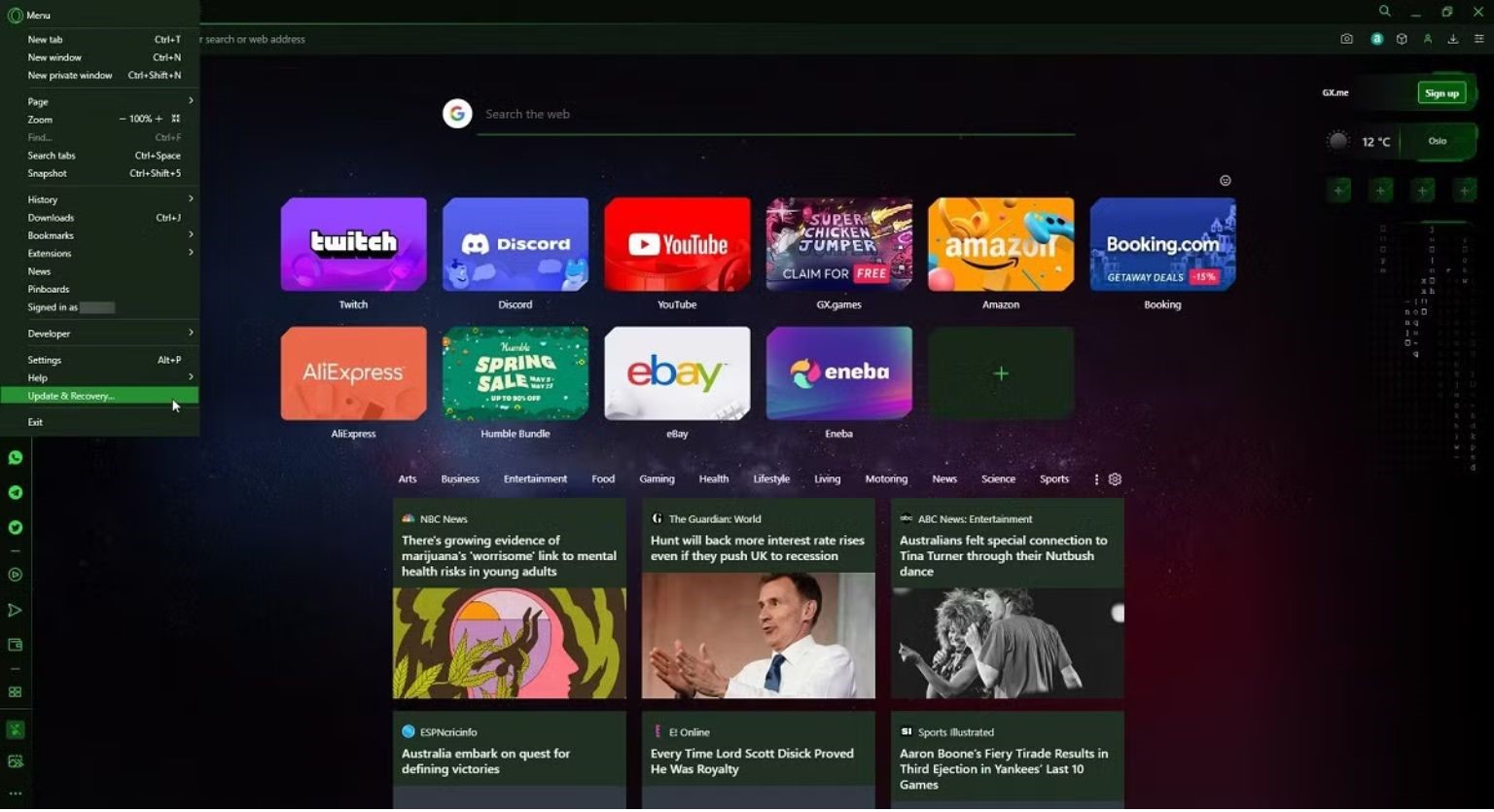Open the profile person icon in toolbar
This screenshot has height=812, width=1494.
point(1428,39)
